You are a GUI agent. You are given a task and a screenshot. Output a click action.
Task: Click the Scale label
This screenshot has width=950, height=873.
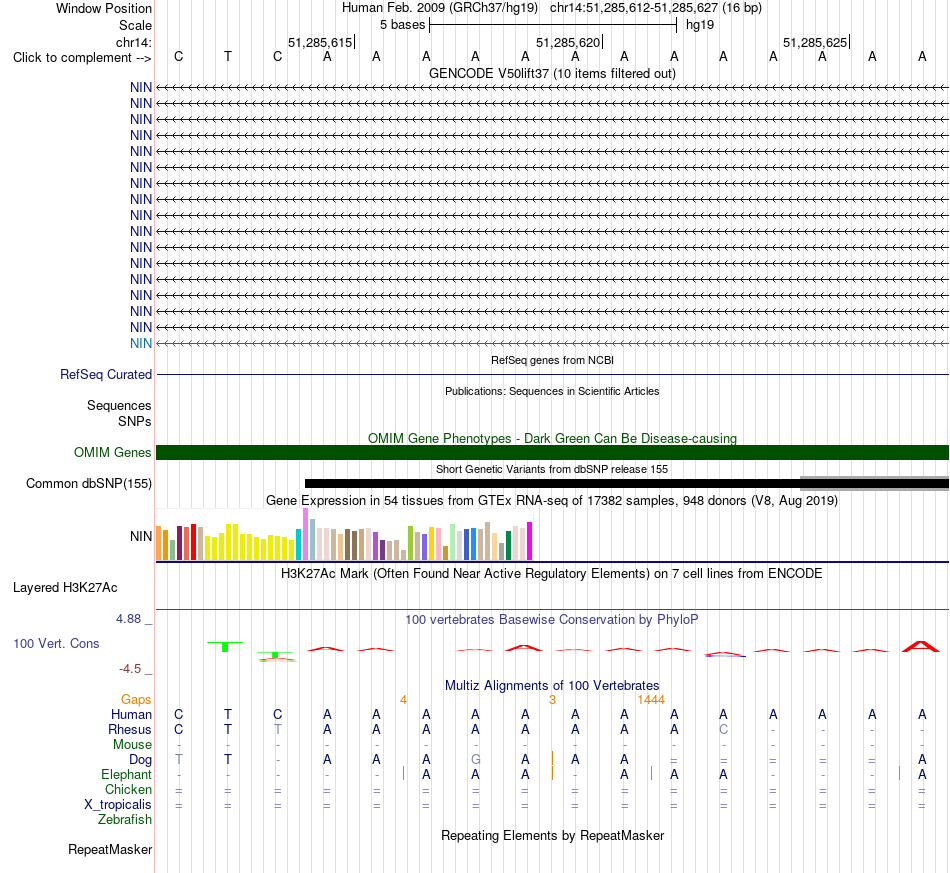pyautogui.click(x=135, y=25)
